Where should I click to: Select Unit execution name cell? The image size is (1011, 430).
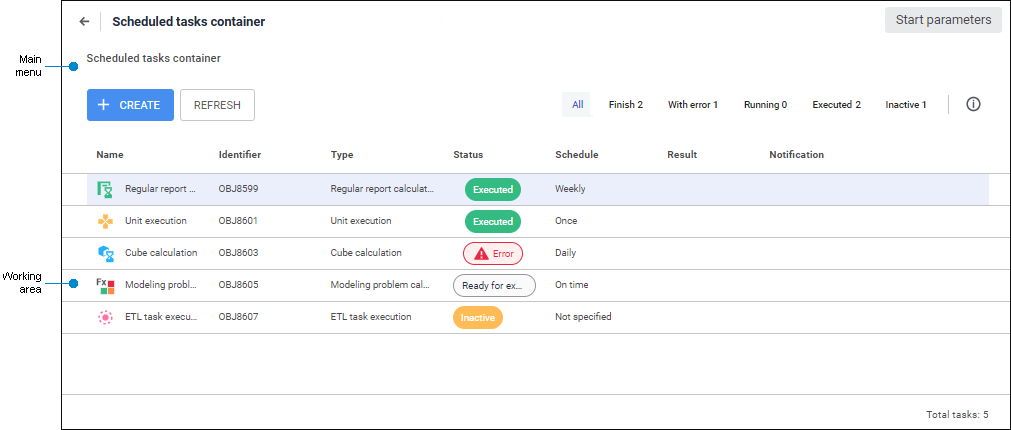click(x=156, y=220)
